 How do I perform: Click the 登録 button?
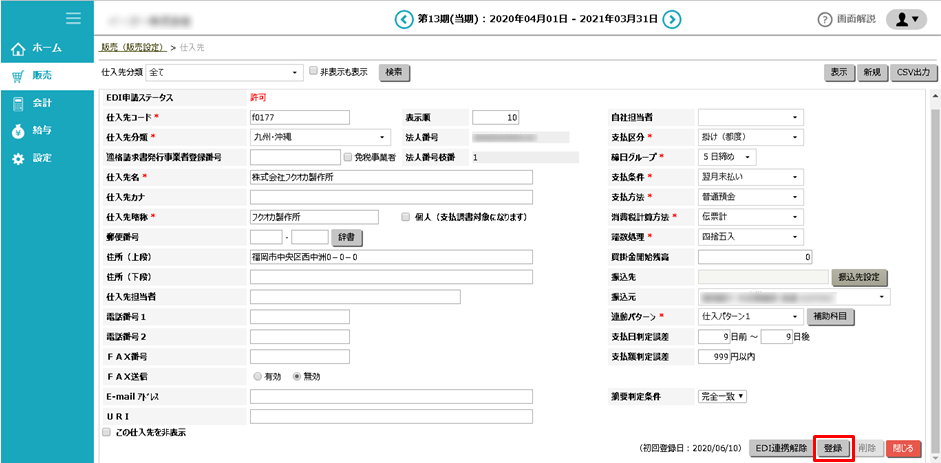pos(832,449)
